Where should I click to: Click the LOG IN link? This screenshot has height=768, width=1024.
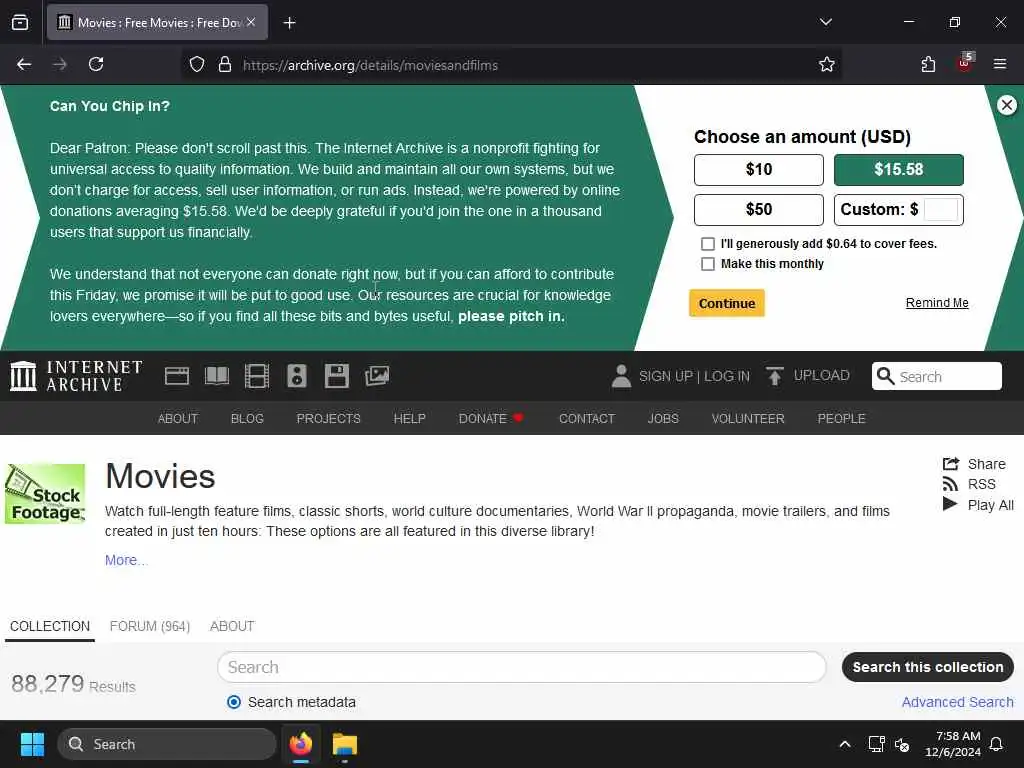click(727, 376)
